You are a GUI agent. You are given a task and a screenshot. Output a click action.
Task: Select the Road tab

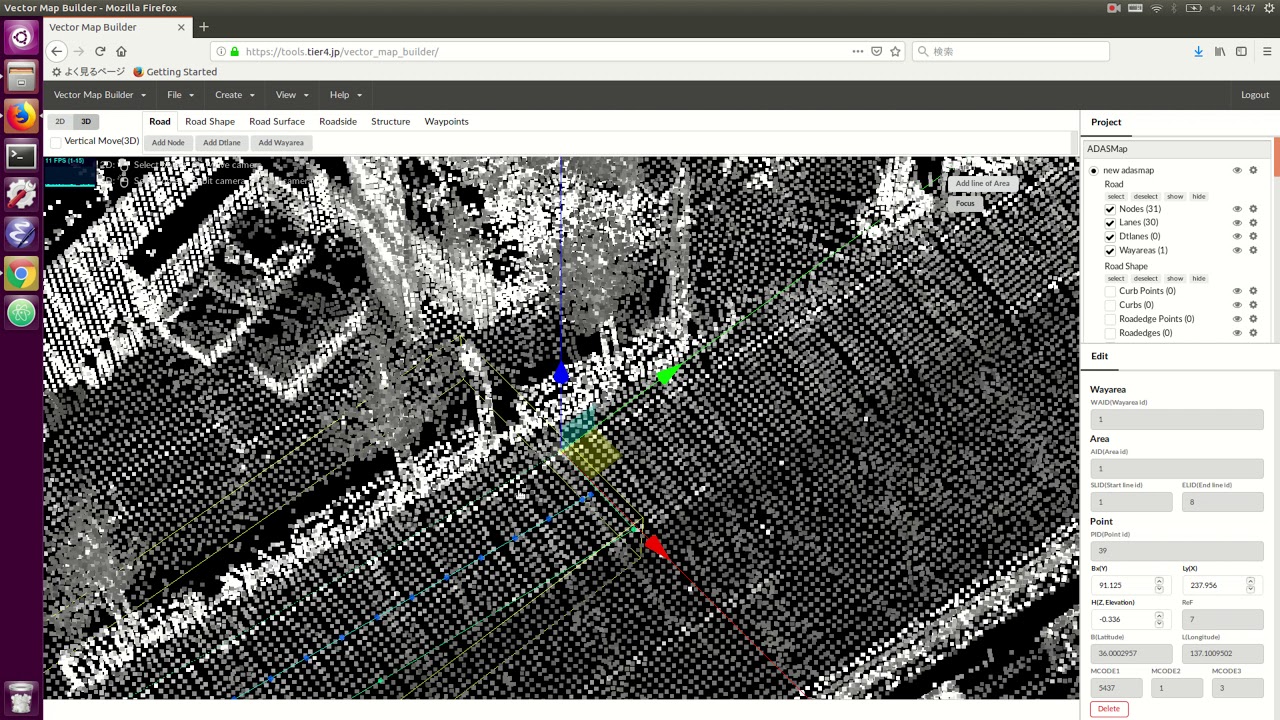coord(160,121)
